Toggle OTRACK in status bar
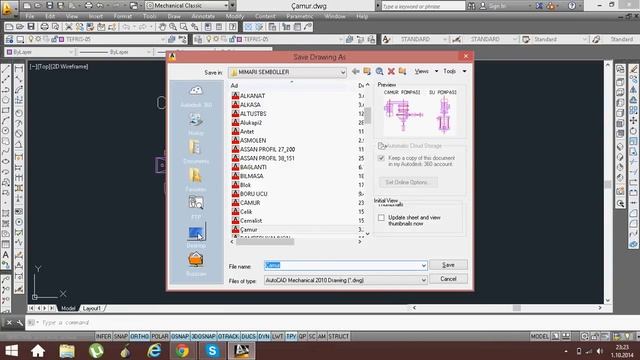Screen dimensions: 640x360 (x=228, y=336)
